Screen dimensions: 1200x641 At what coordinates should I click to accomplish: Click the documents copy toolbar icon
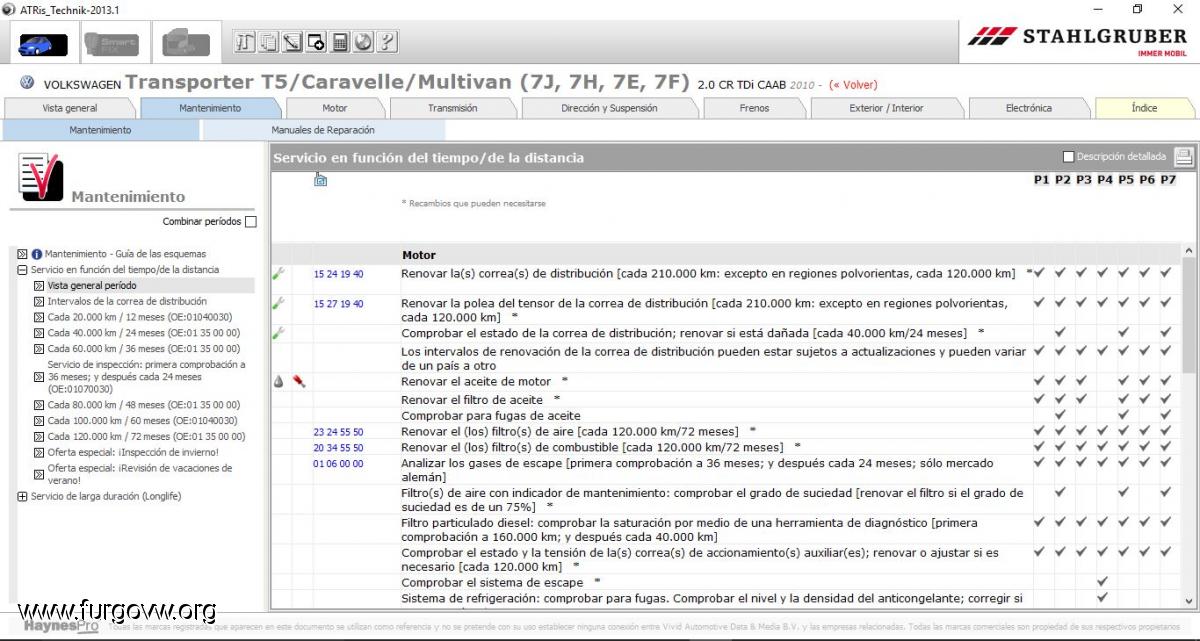pyautogui.click(x=268, y=42)
